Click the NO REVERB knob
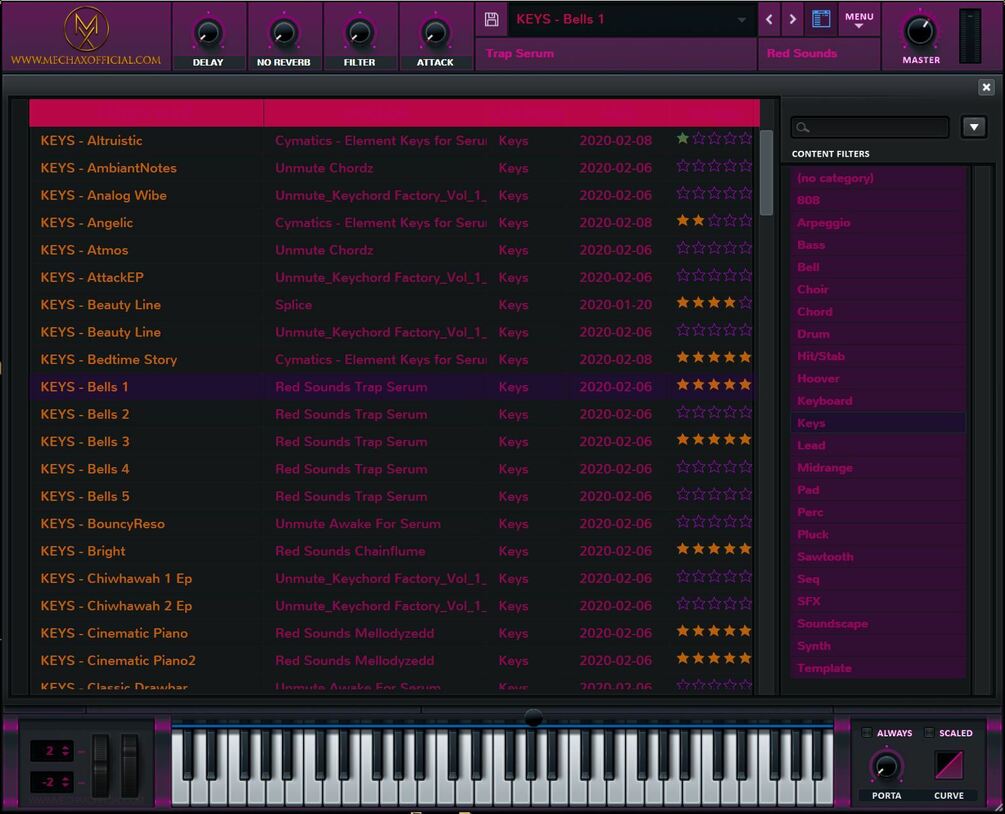Image resolution: width=1005 pixels, height=814 pixels. [x=284, y=33]
